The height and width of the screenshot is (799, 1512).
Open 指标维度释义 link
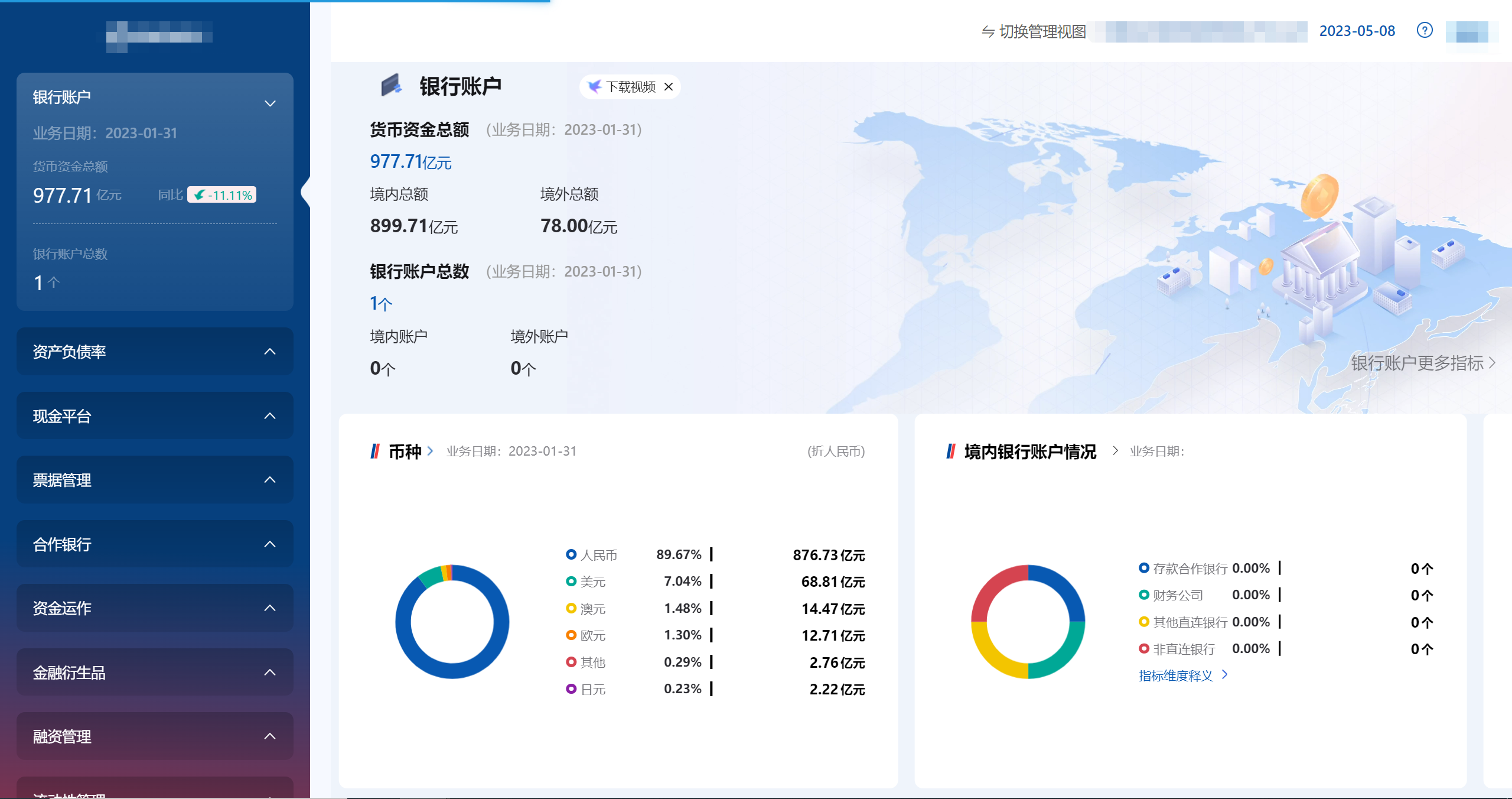pyautogui.click(x=1184, y=675)
